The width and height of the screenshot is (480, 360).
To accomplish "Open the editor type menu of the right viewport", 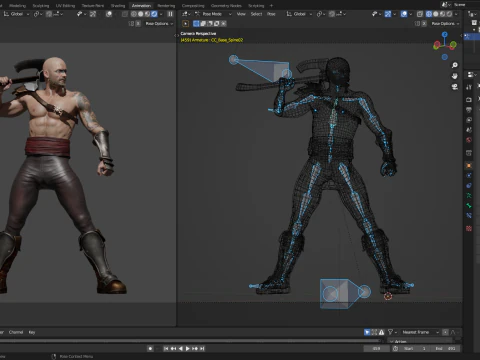I will (186, 14).
